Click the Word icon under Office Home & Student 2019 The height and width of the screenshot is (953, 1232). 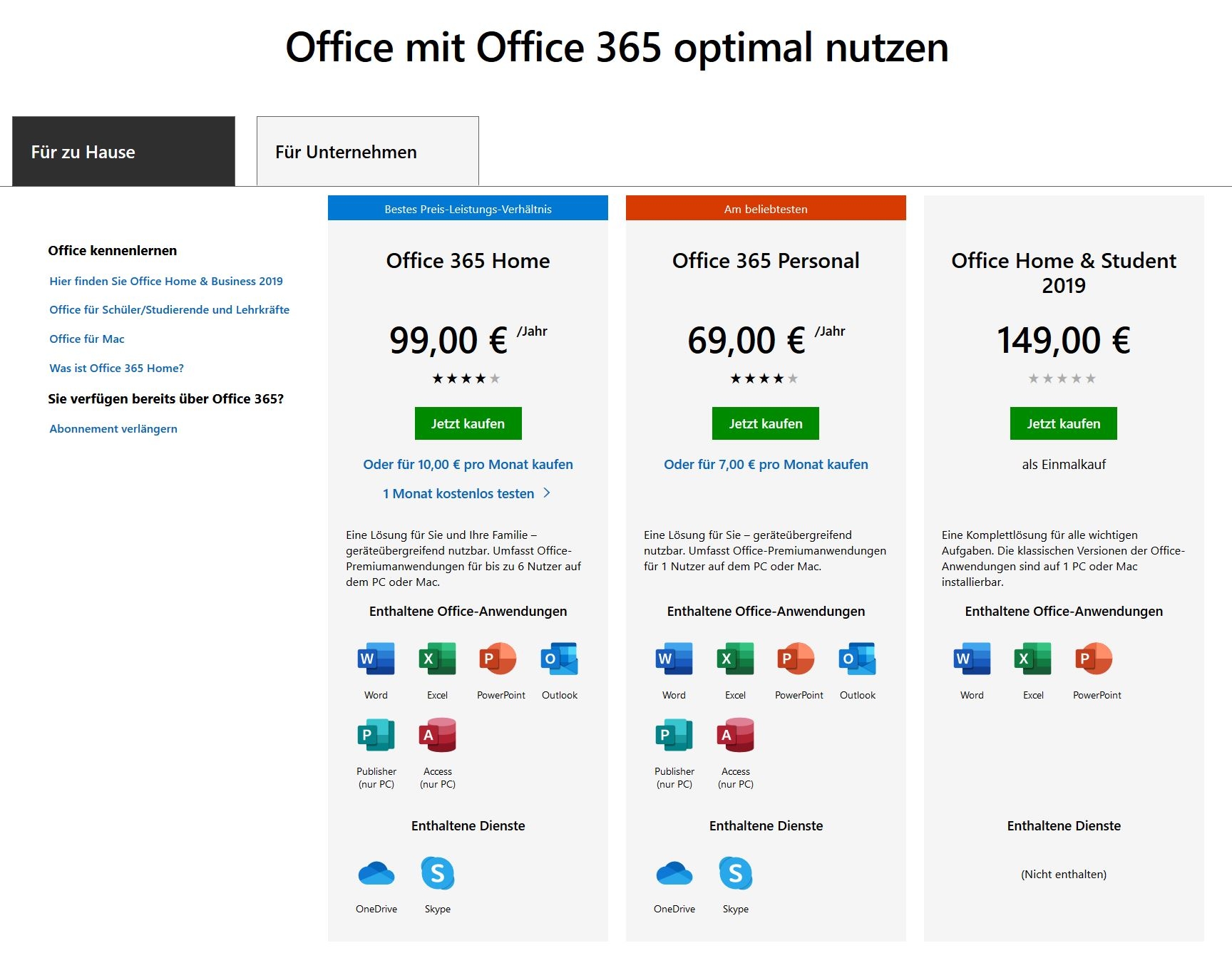(972, 659)
